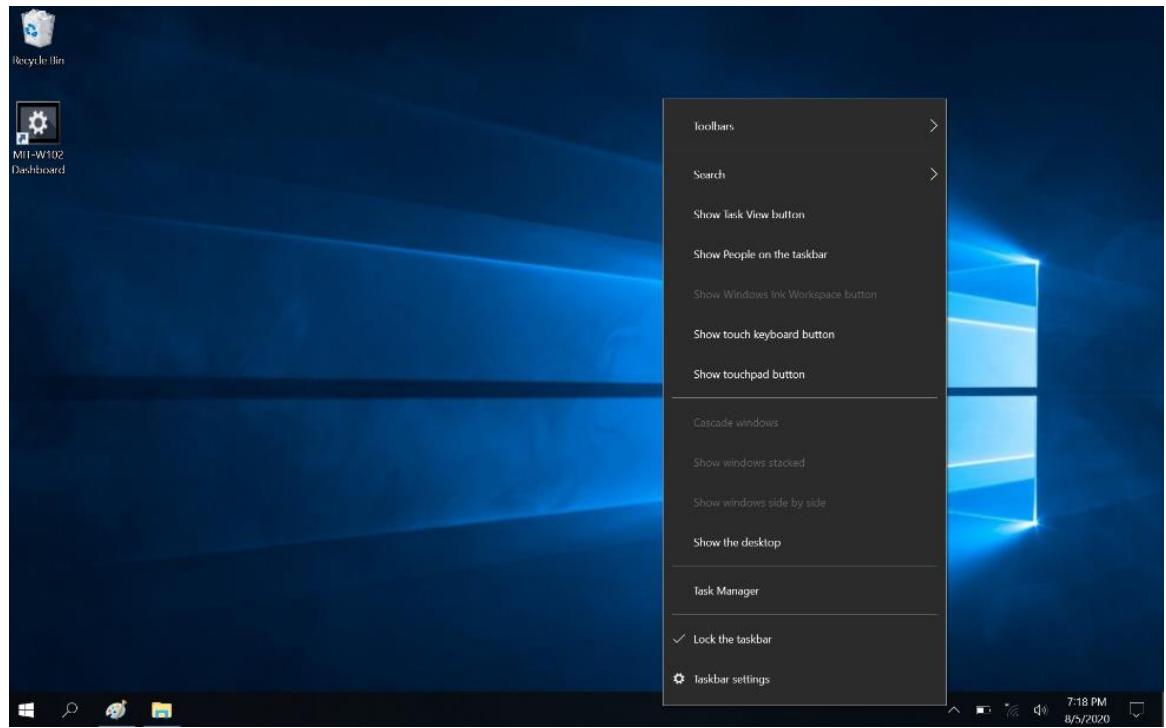Open Taskbar settings from the menu

coord(731,679)
